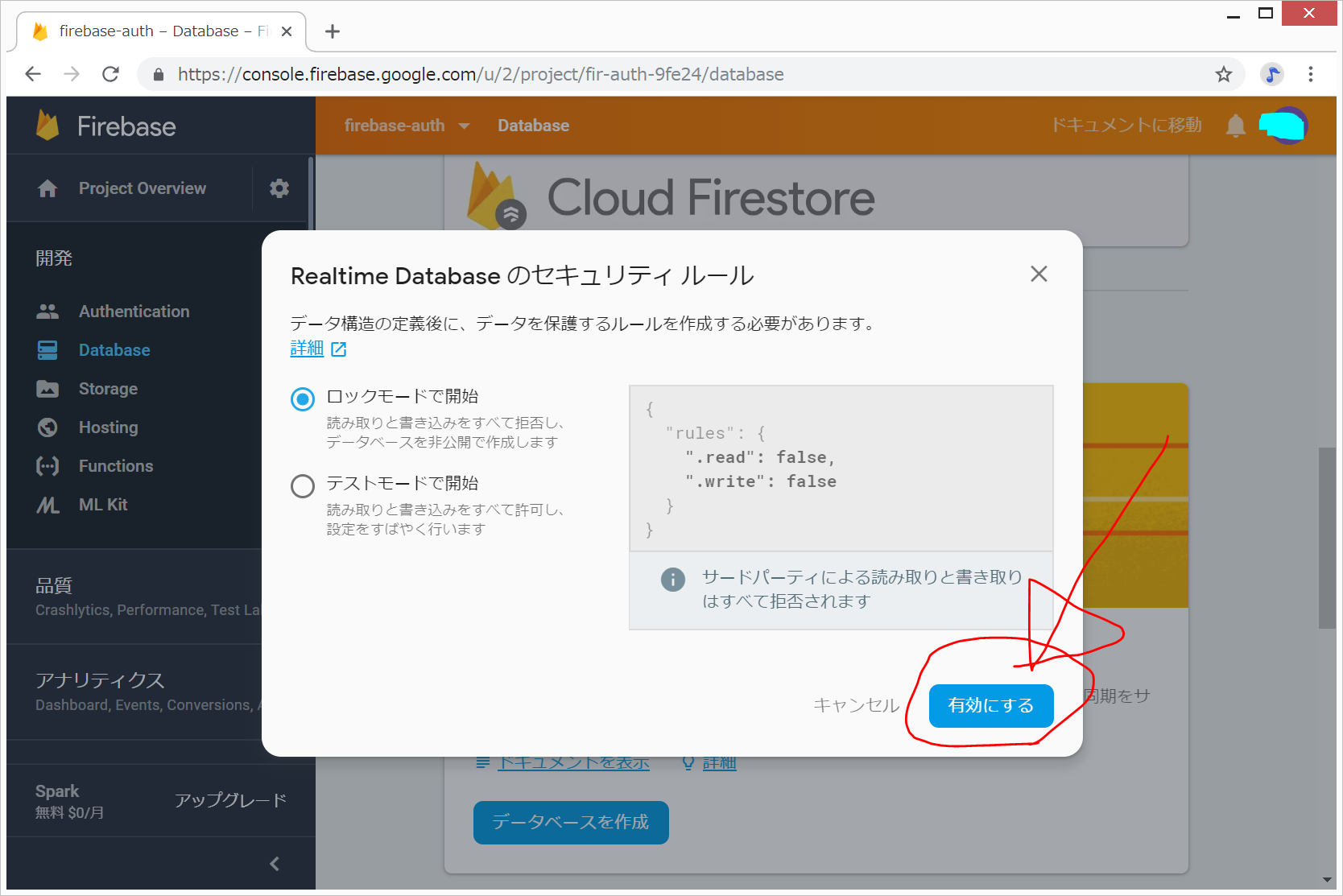Open the Chrome three-dot menu
Viewport: 1343px width, 896px height.
coord(1310,75)
